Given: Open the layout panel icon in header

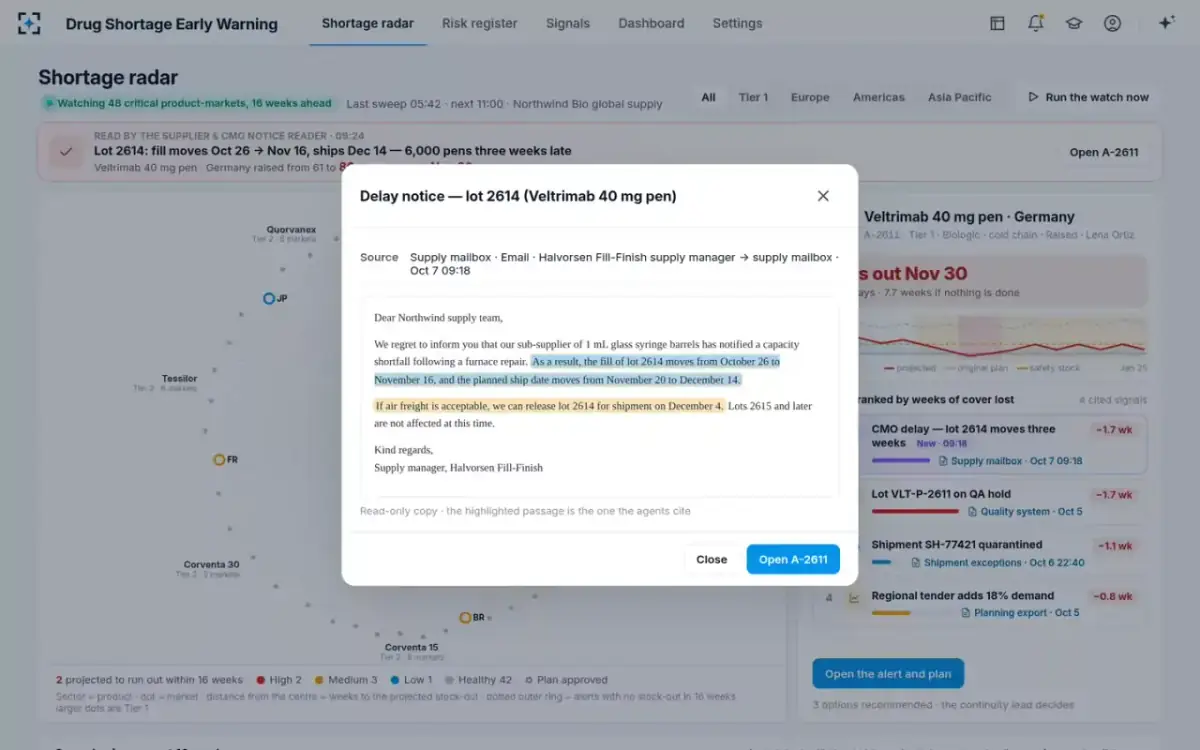Looking at the screenshot, I should click(997, 23).
